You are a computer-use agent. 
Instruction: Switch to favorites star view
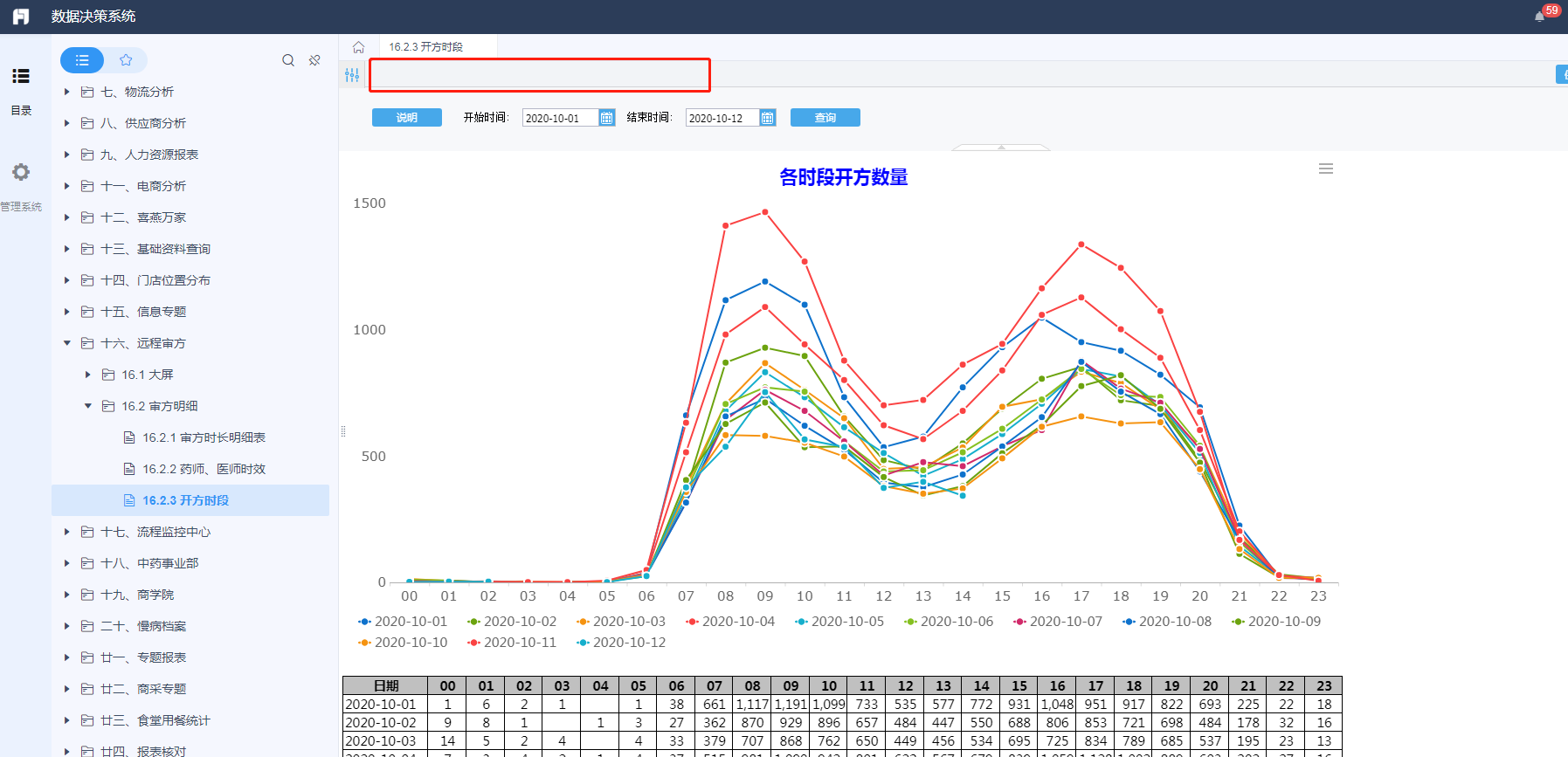pos(126,60)
